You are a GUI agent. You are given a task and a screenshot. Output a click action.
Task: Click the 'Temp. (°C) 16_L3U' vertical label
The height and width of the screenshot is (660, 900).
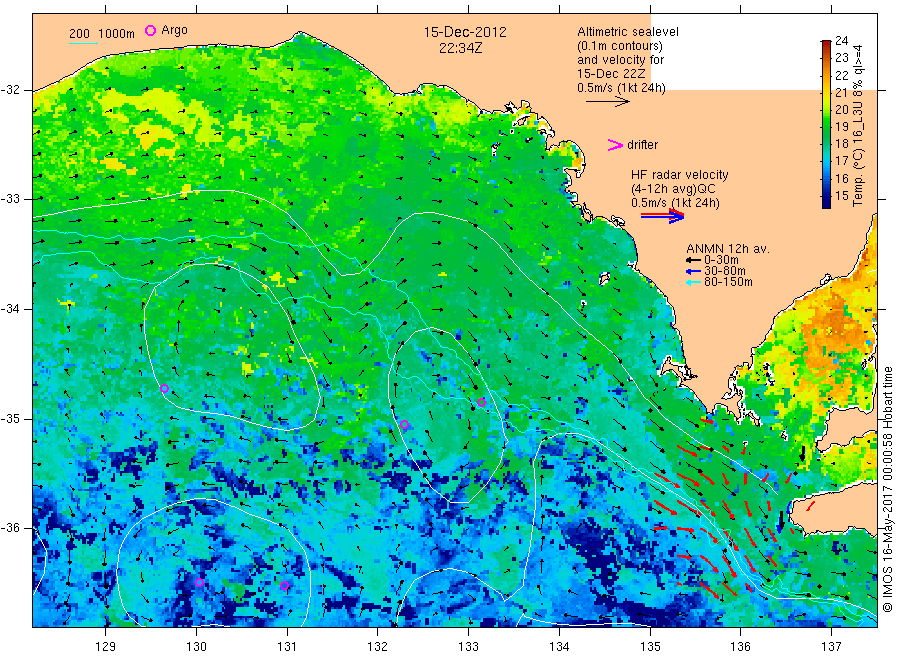coord(858,126)
